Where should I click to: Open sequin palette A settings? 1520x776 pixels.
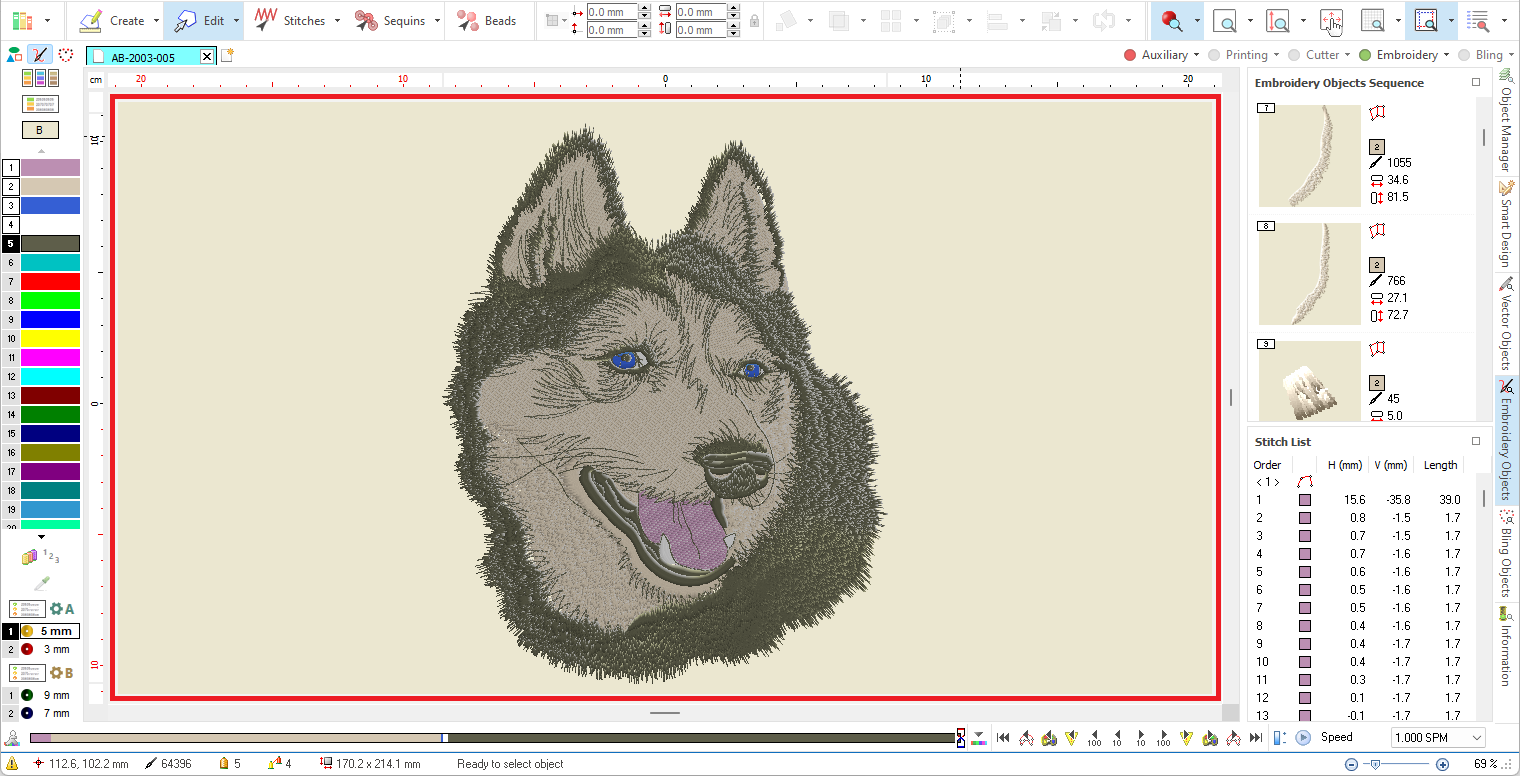point(63,608)
